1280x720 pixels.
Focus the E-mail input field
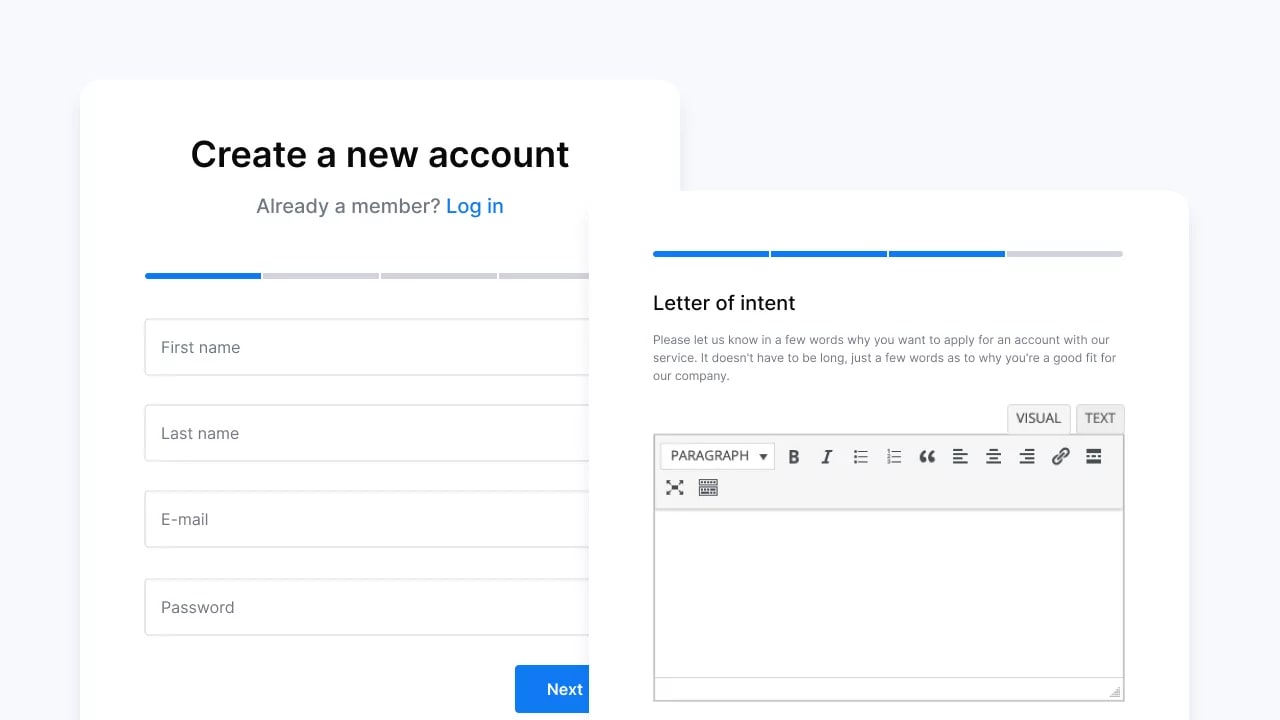pyautogui.click(x=370, y=520)
